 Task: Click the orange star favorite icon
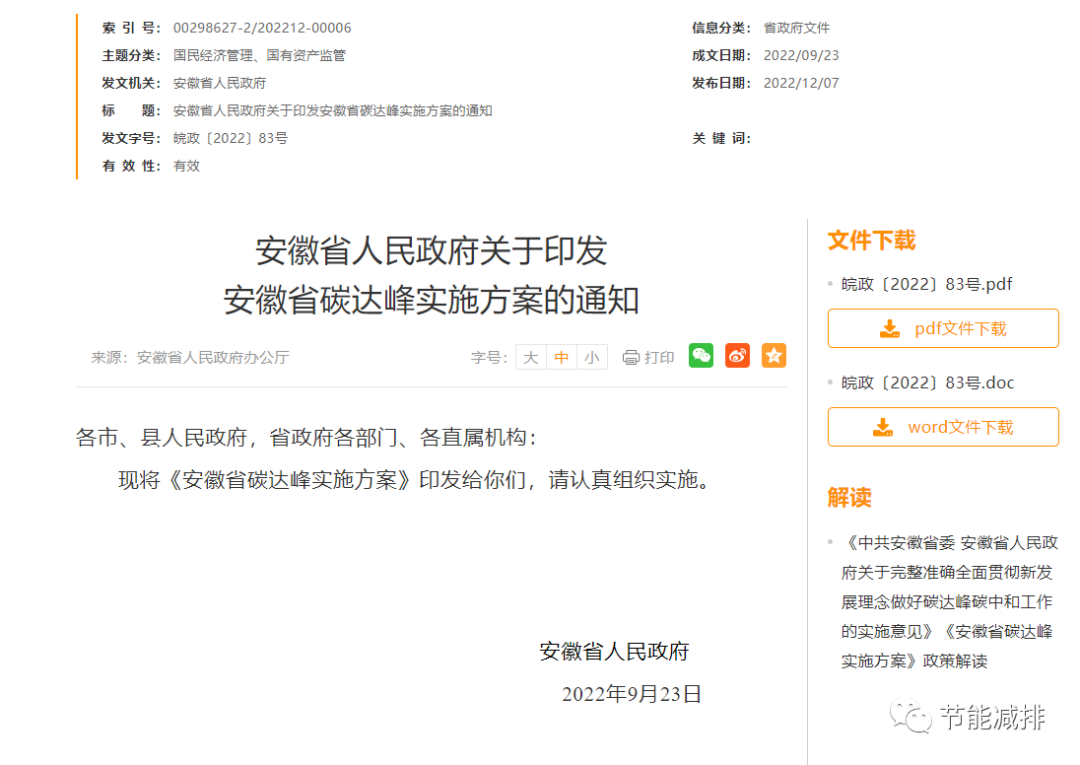pyautogui.click(x=773, y=356)
